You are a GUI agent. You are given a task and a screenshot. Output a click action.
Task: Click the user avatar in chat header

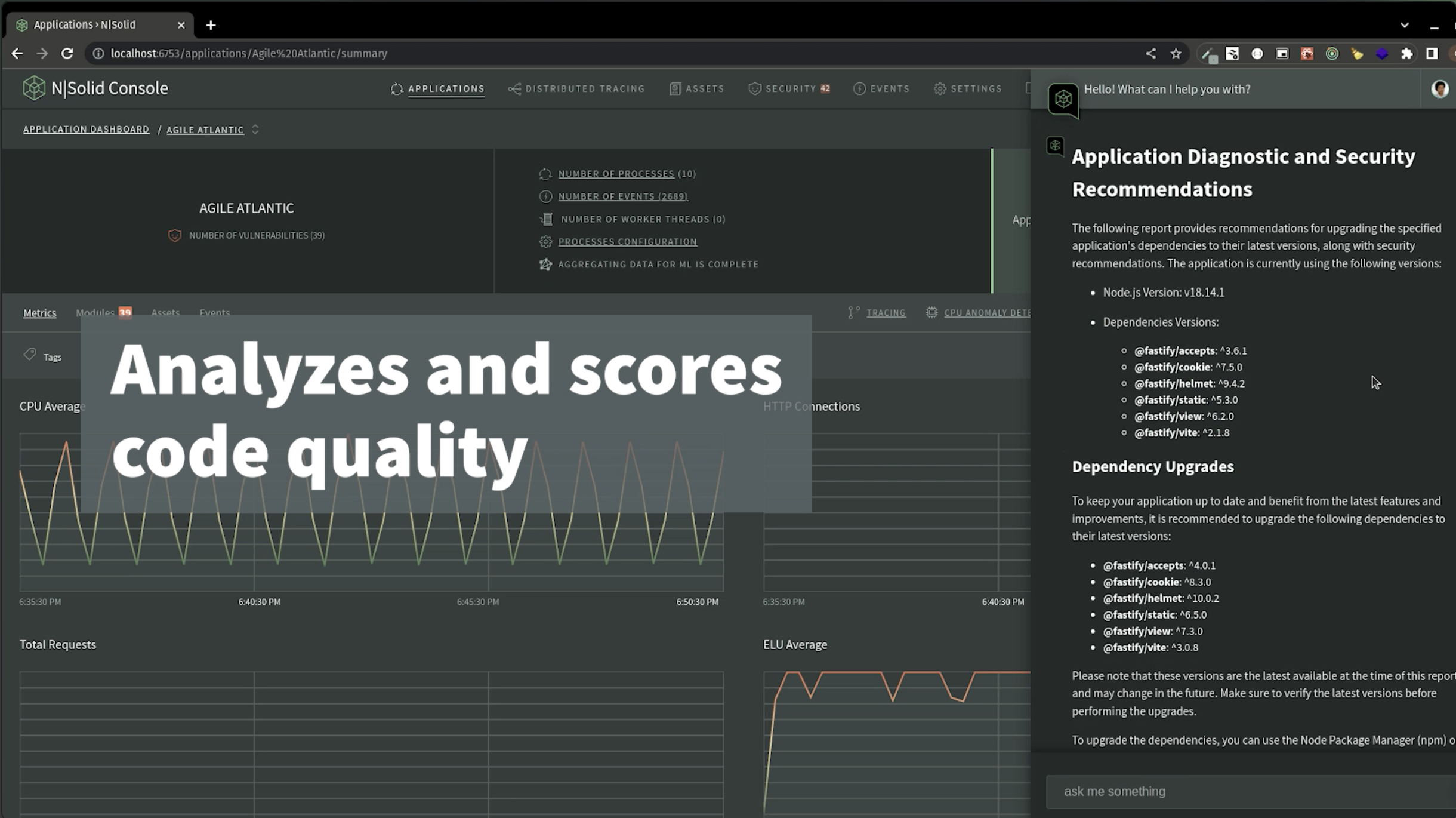pyautogui.click(x=1439, y=89)
